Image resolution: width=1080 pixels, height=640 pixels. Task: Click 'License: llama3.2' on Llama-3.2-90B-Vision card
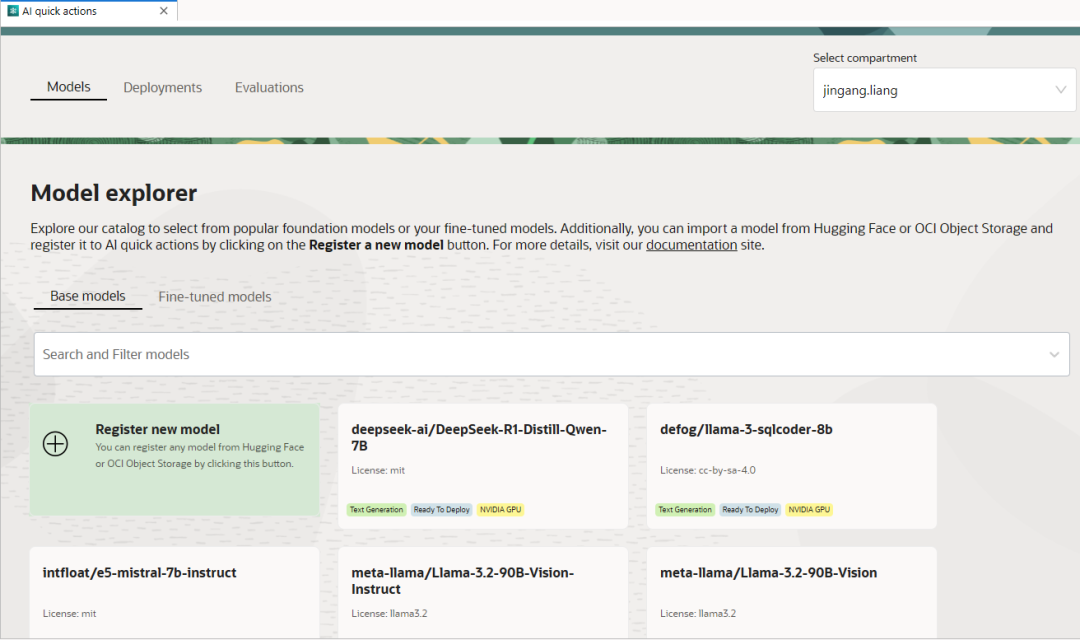[698, 614]
